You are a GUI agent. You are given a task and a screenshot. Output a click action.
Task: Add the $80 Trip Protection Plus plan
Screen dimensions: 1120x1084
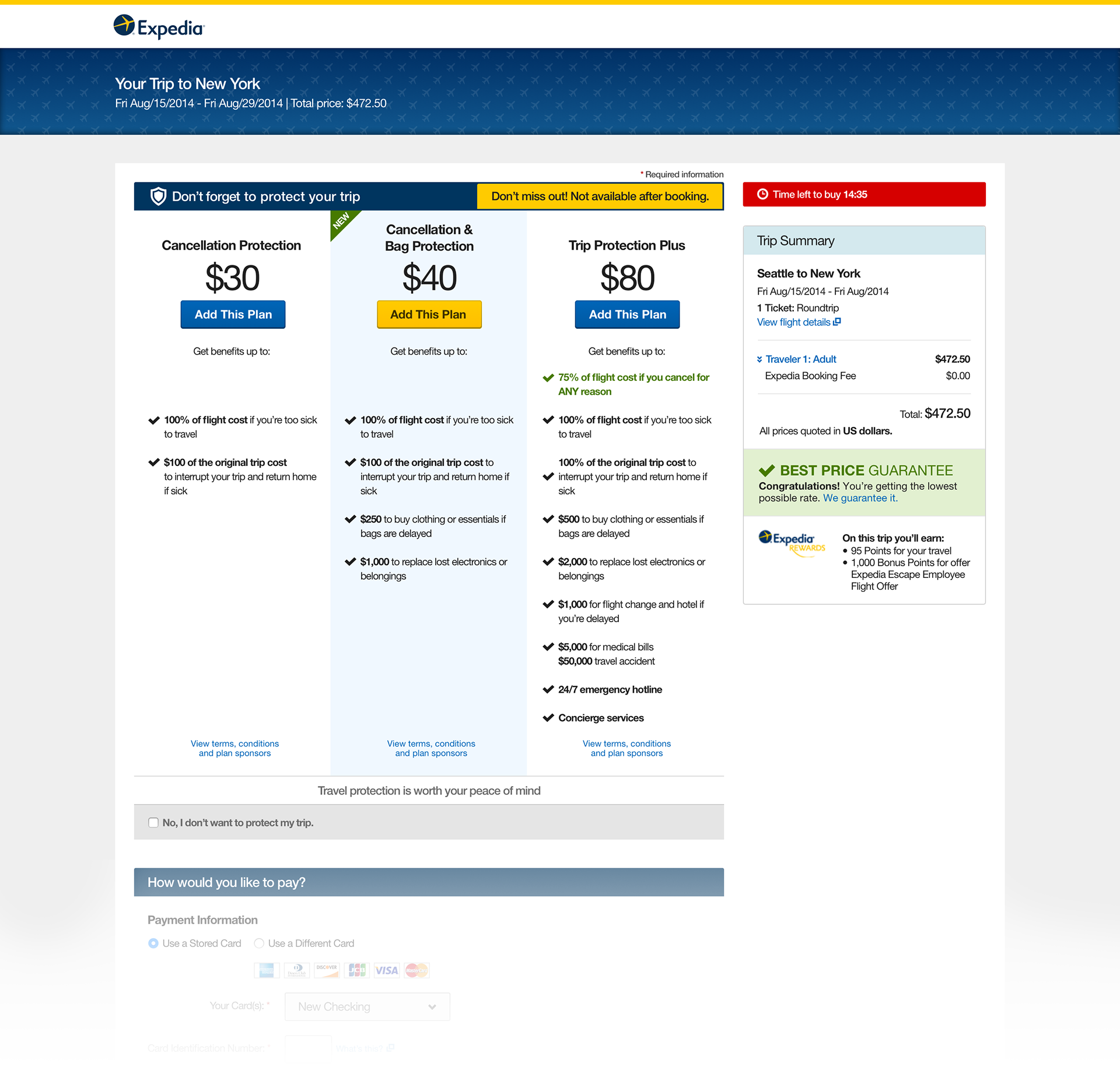[x=627, y=315]
